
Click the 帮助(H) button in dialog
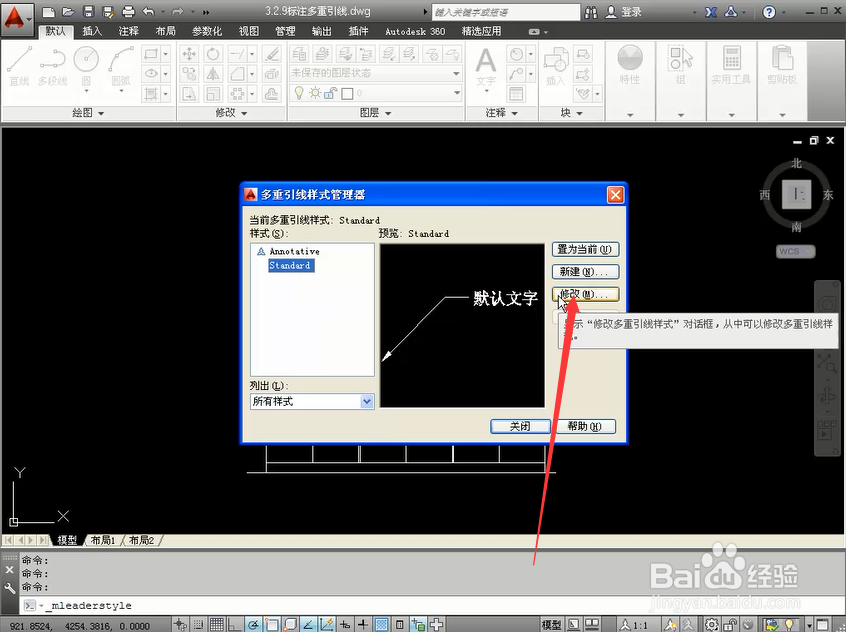pos(585,426)
